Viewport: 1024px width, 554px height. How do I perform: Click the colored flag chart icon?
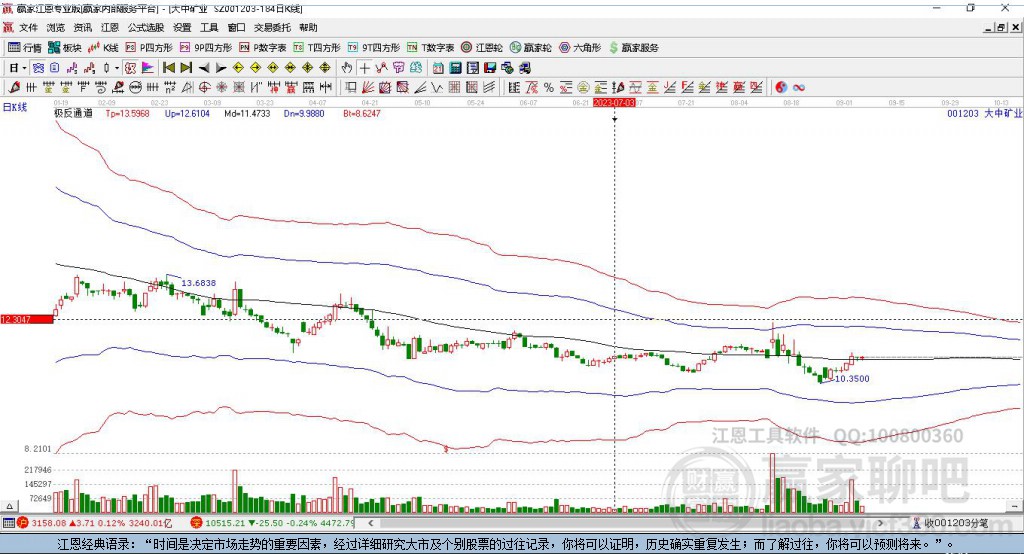click(148, 68)
